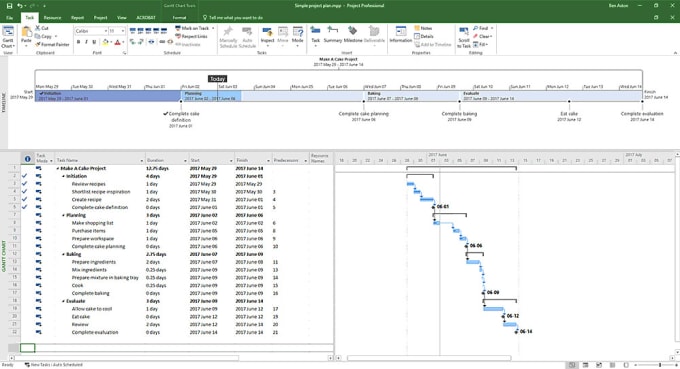The image size is (680, 369).
Task: Collapse the Baking summary task
Action: pos(63,255)
